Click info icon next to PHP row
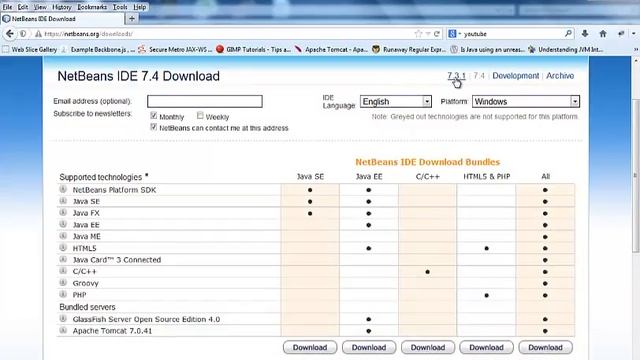This screenshot has height=360, width=640. click(63, 294)
